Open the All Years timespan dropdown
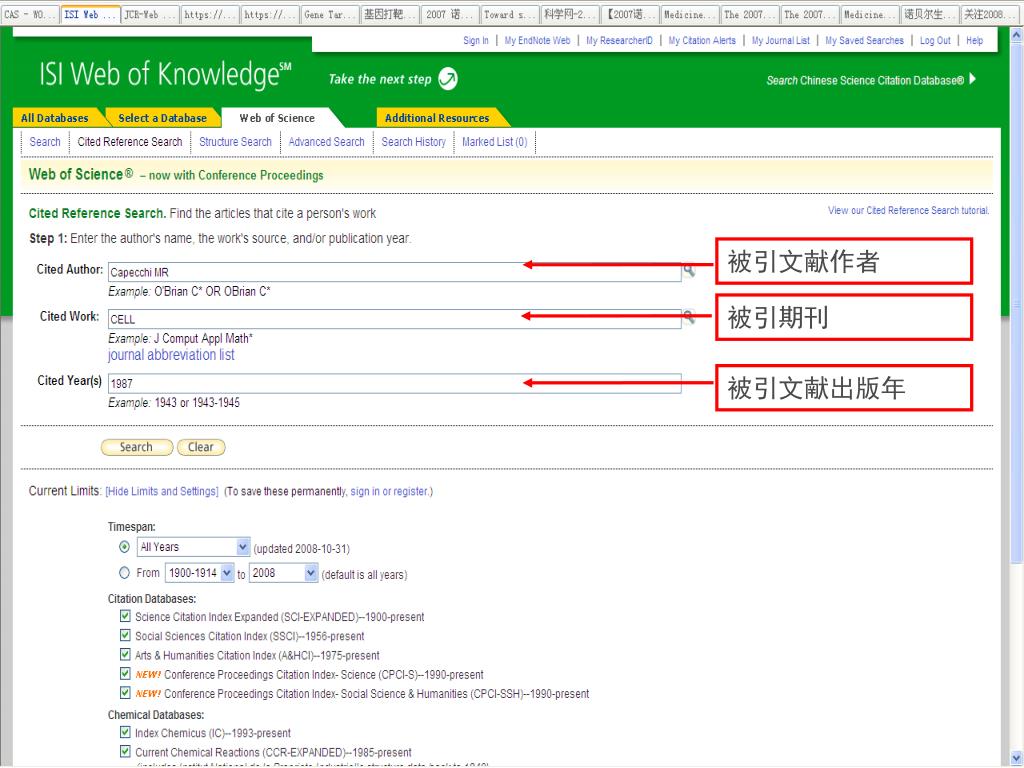 193,547
